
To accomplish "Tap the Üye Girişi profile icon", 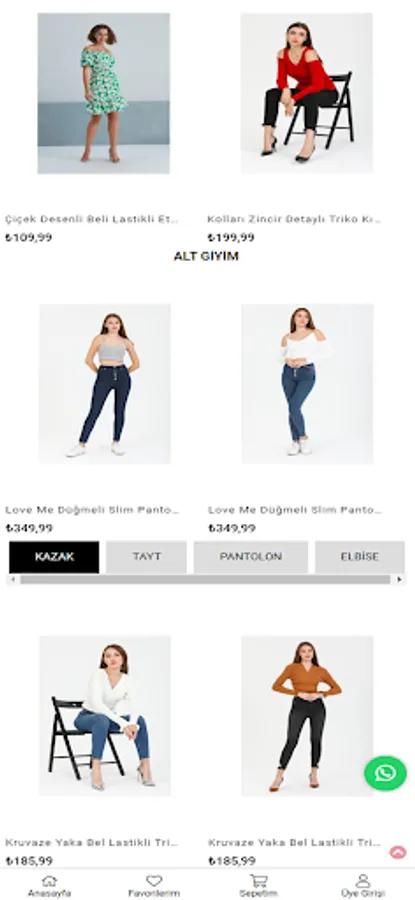I will 363,880.
